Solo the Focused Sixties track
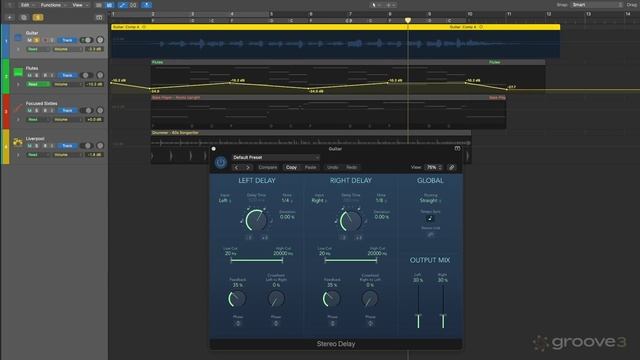Screen dimensions: 640x360 click(37, 111)
